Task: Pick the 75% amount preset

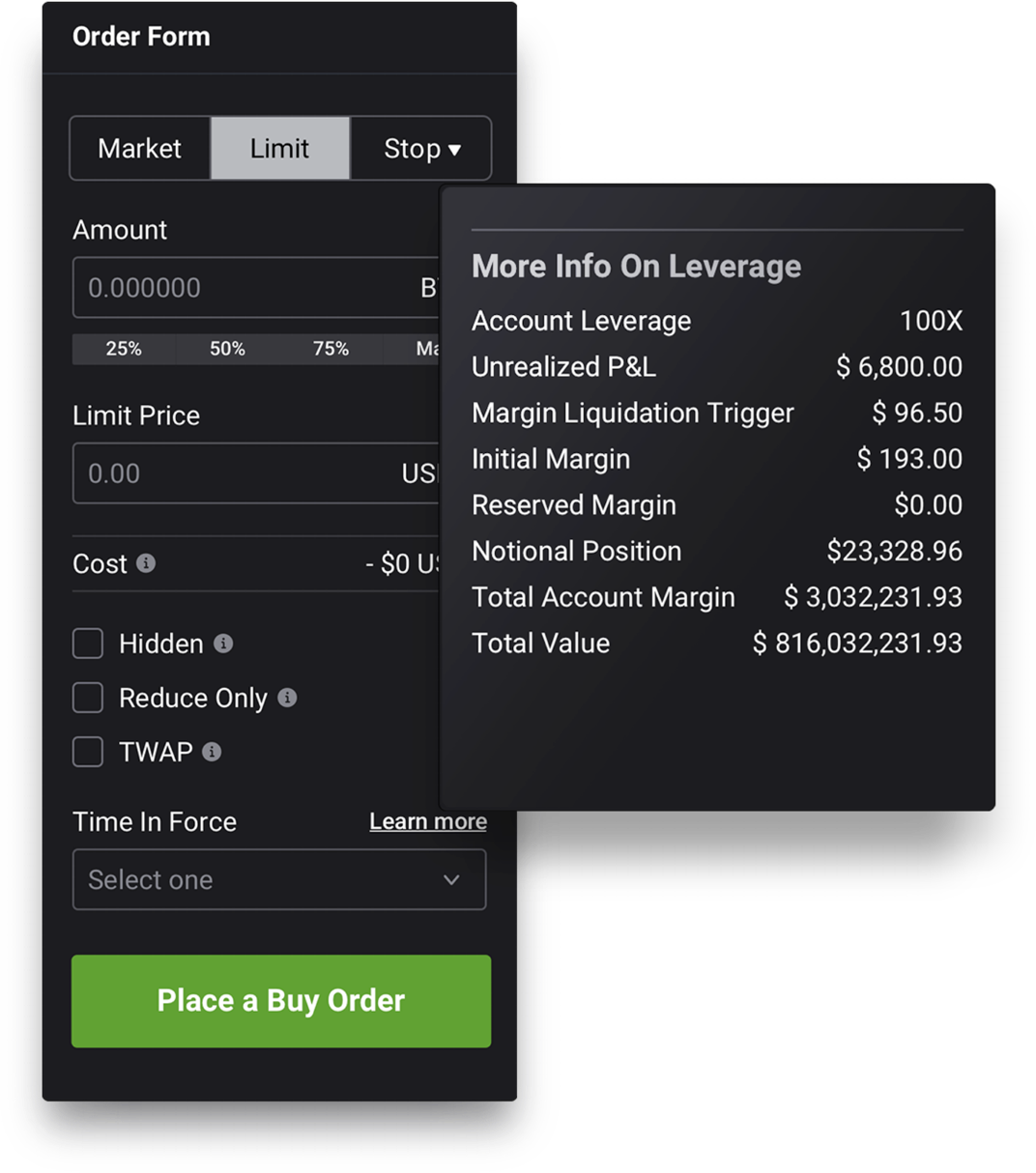Action: [x=331, y=349]
